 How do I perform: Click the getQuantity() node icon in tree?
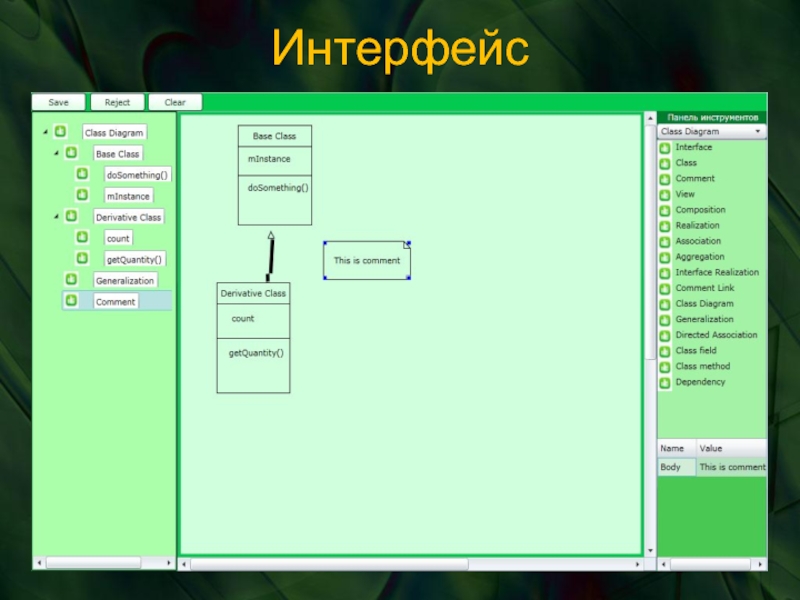82,258
